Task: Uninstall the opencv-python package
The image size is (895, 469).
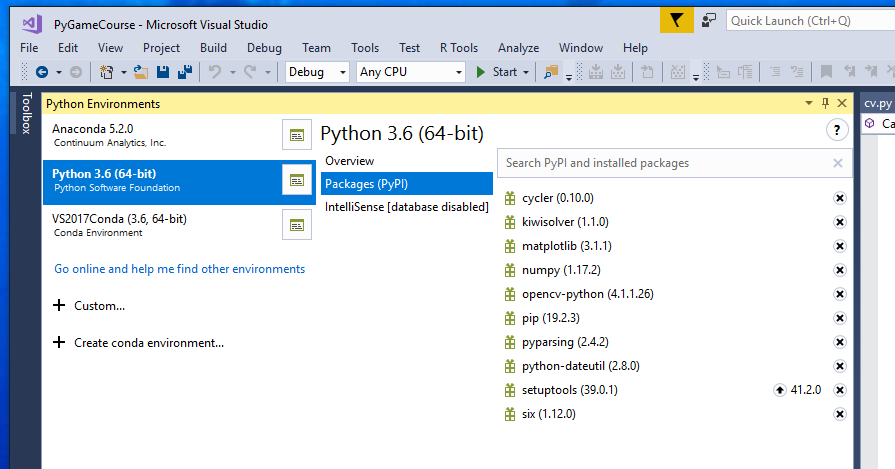Action: tap(840, 294)
